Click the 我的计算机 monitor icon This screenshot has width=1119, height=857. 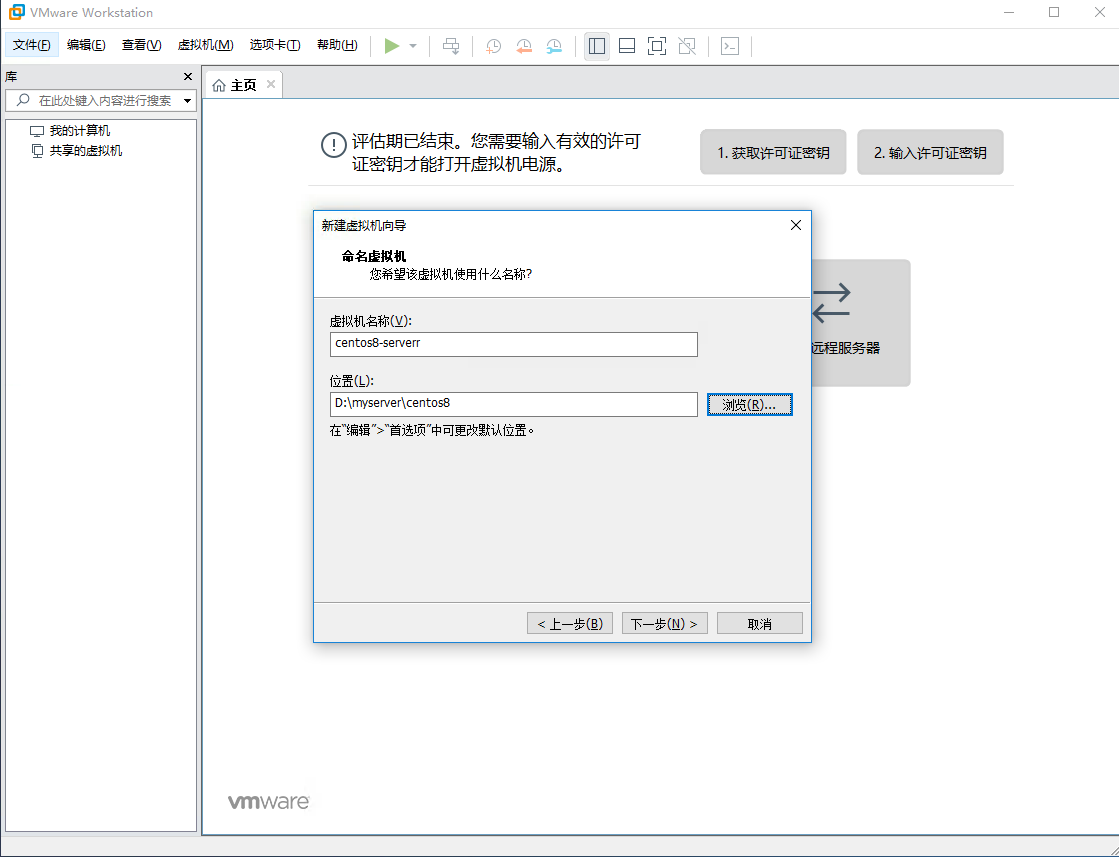click(37, 131)
